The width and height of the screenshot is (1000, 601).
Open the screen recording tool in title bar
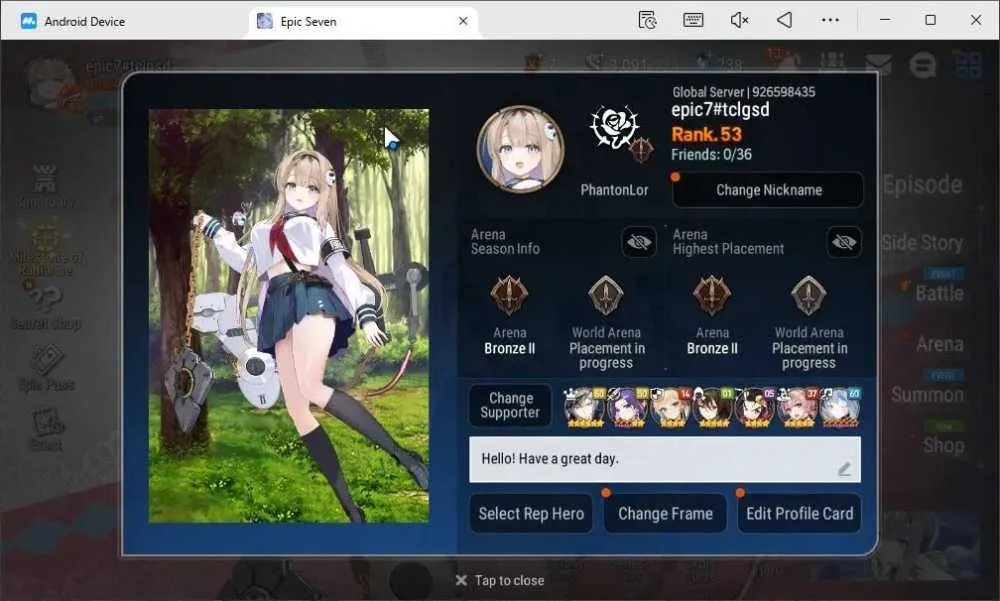[x=647, y=20]
